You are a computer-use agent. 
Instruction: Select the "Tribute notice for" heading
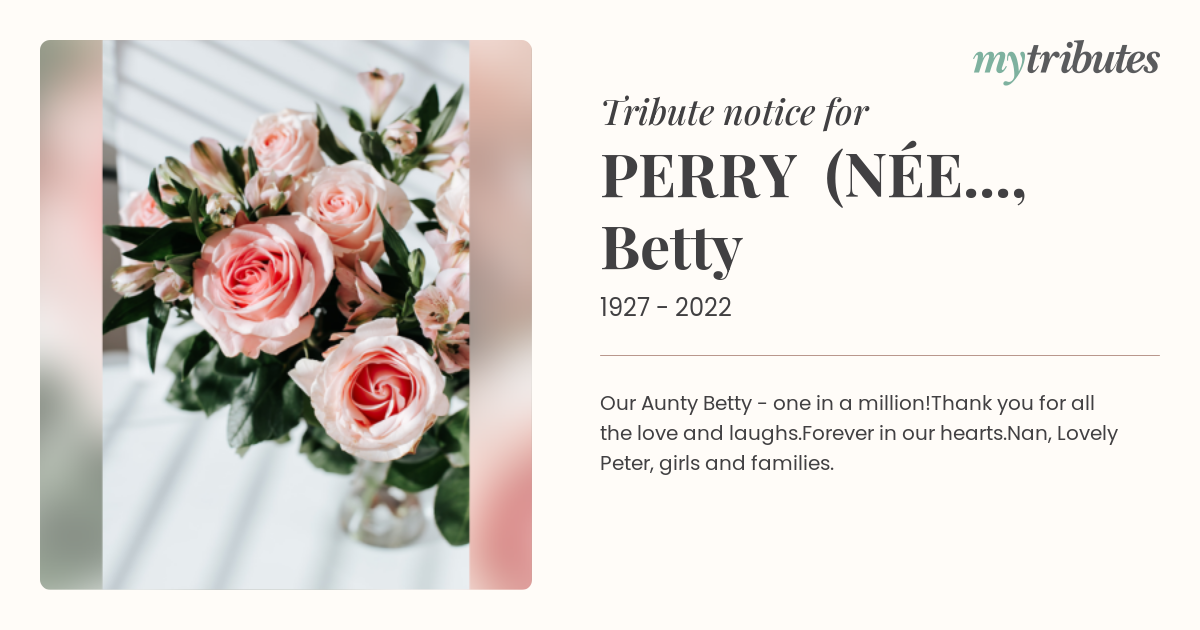(735, 113)
